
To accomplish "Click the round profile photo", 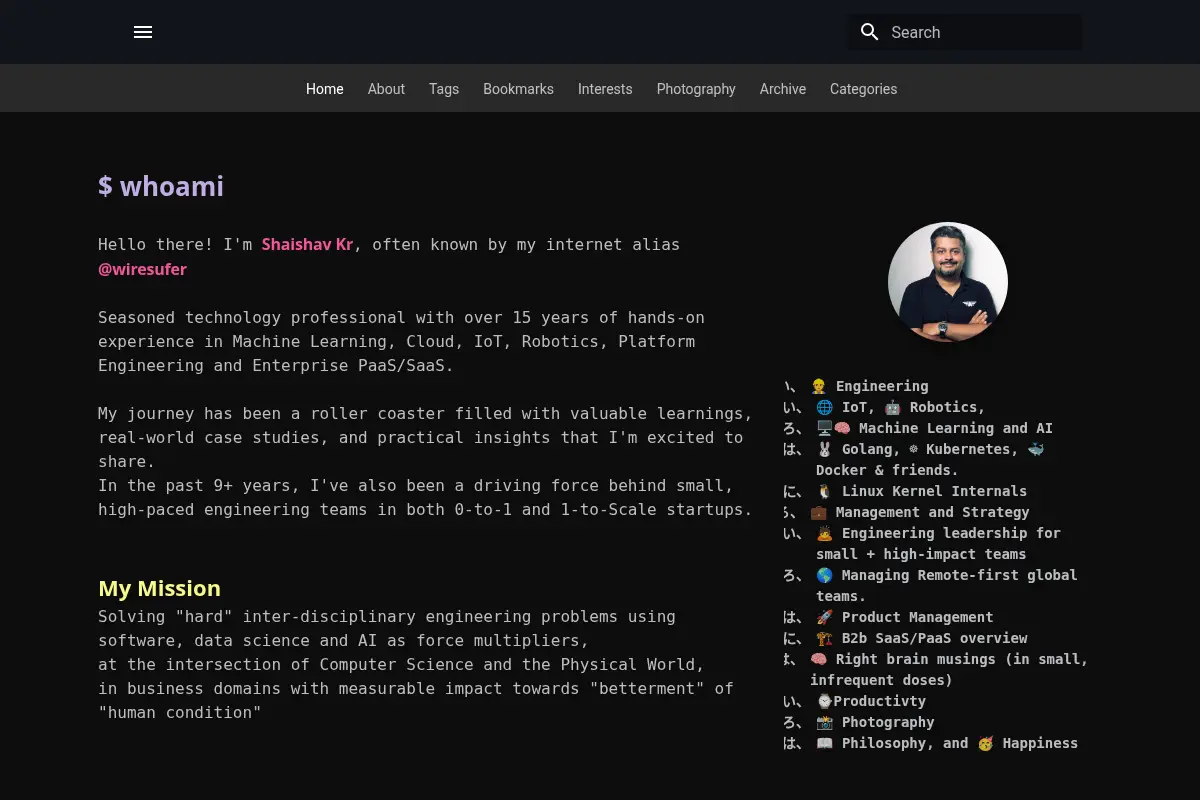I will click(948, 282).
